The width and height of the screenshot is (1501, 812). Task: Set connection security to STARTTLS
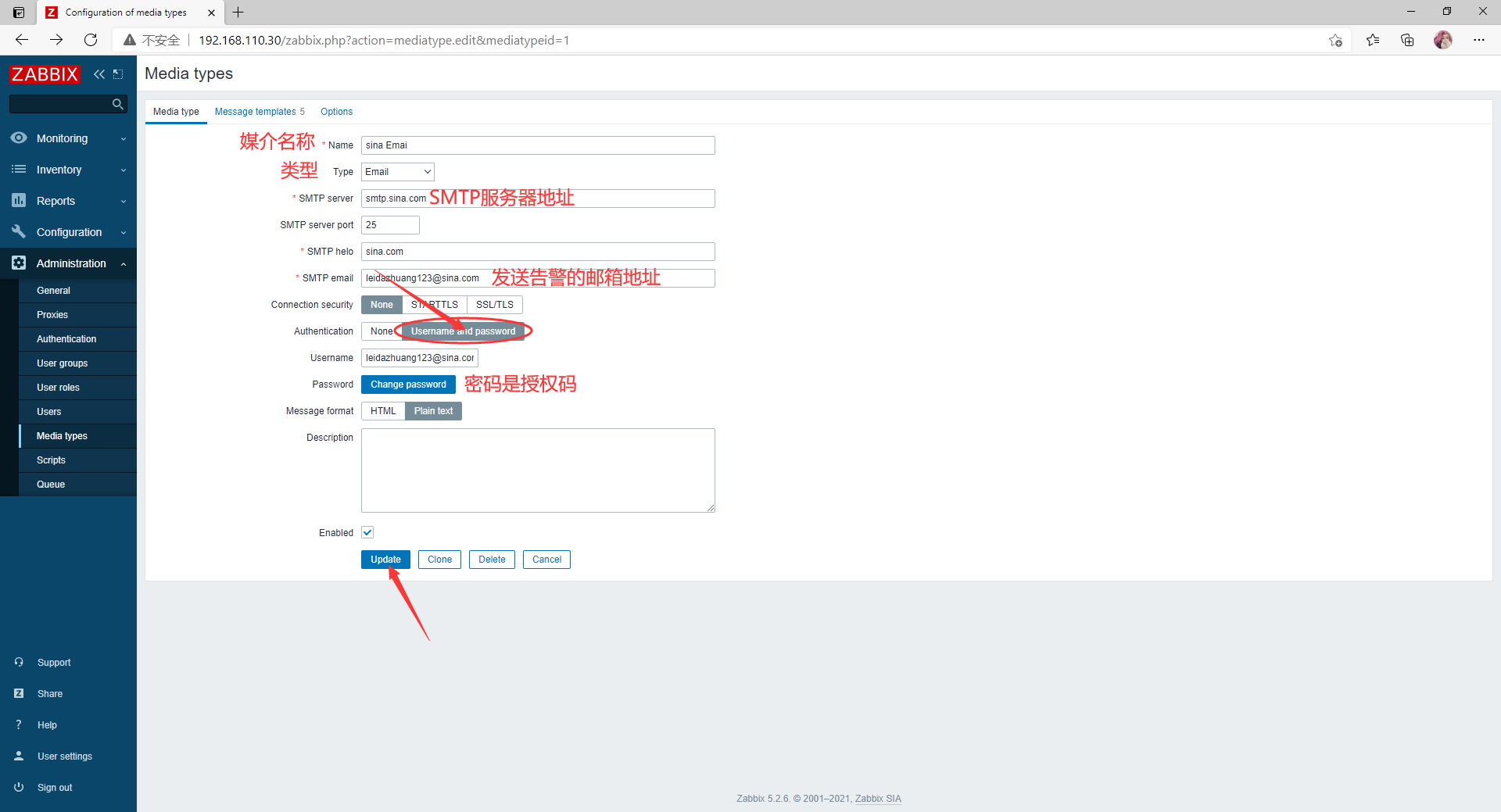coord(435,305)
